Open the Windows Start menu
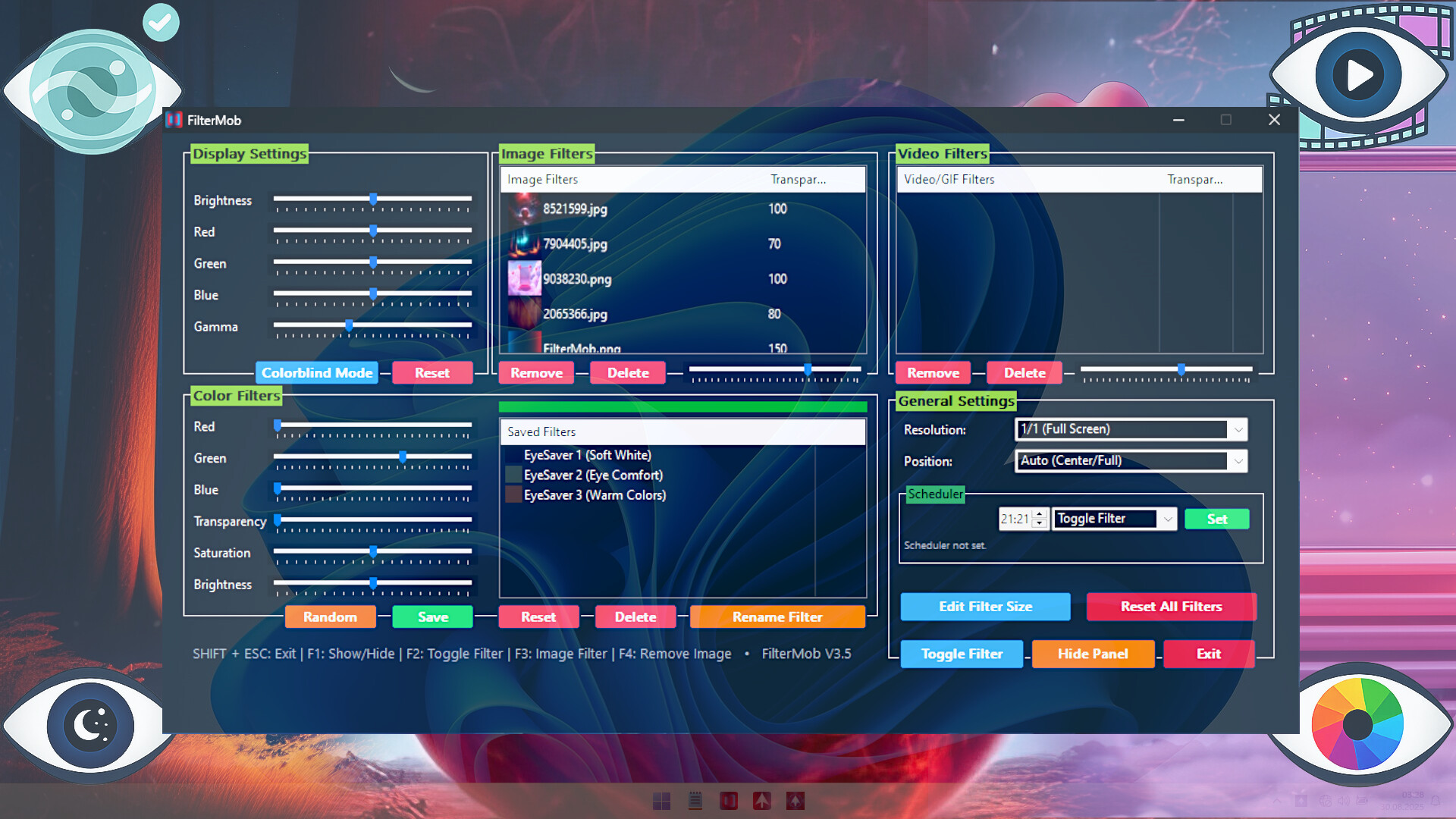This screenshot has width=1456, height=819. click(661, 801)
